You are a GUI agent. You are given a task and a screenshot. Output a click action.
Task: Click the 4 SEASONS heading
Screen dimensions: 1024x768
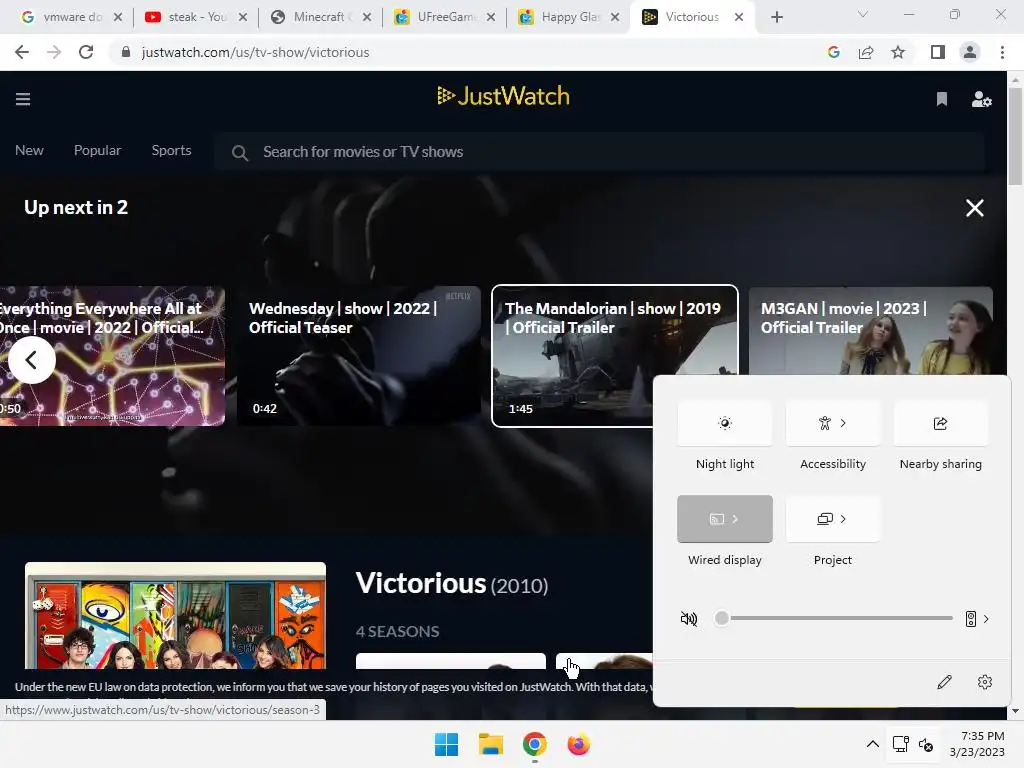(x=397, y=632)
